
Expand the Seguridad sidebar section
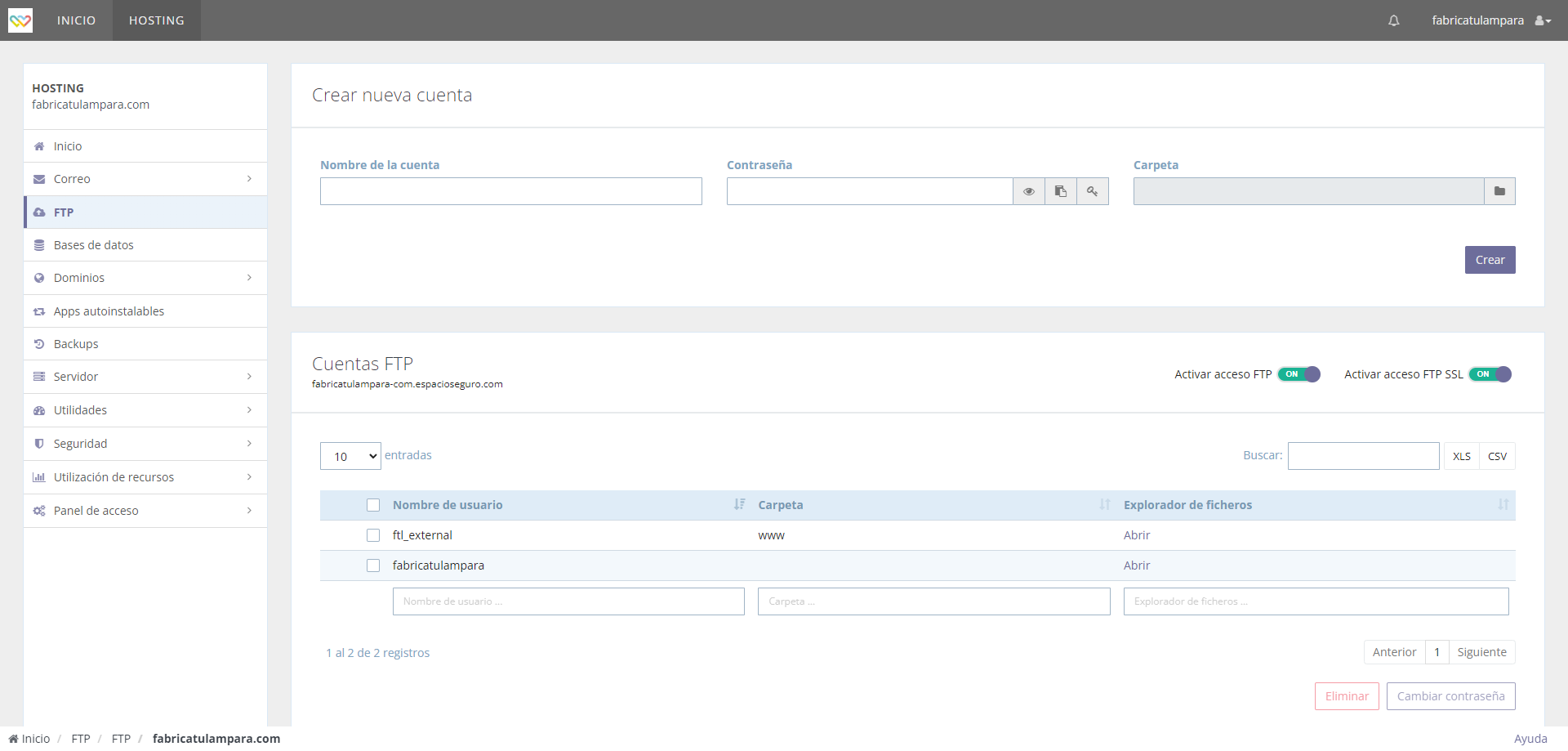coord(145,444)
